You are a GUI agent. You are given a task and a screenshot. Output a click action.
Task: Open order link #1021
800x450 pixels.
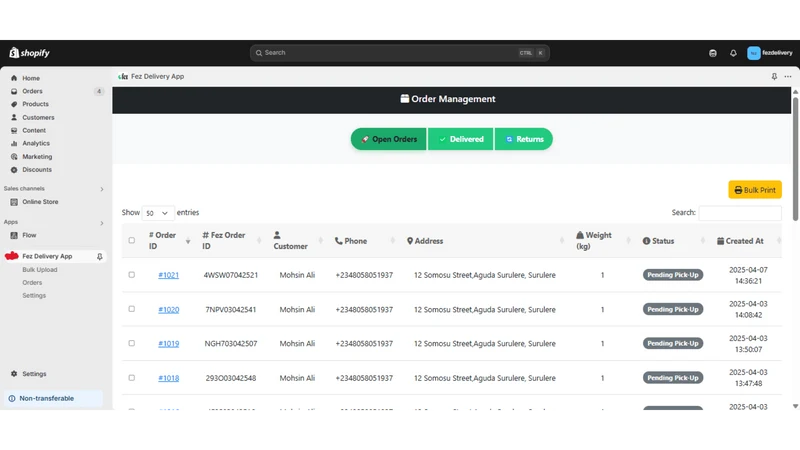click(168, 275)
